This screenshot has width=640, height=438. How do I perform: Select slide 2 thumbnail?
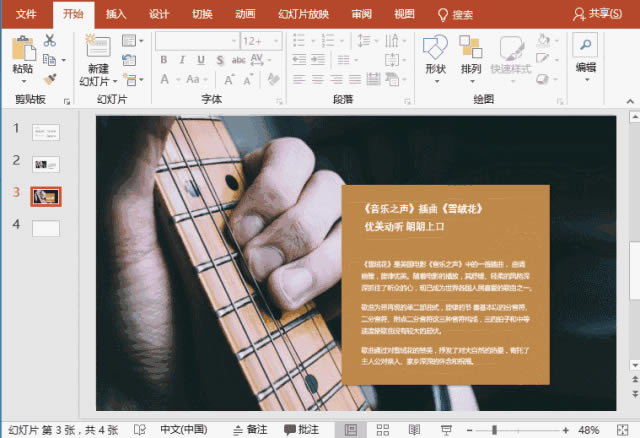click(x=46, y=164)
